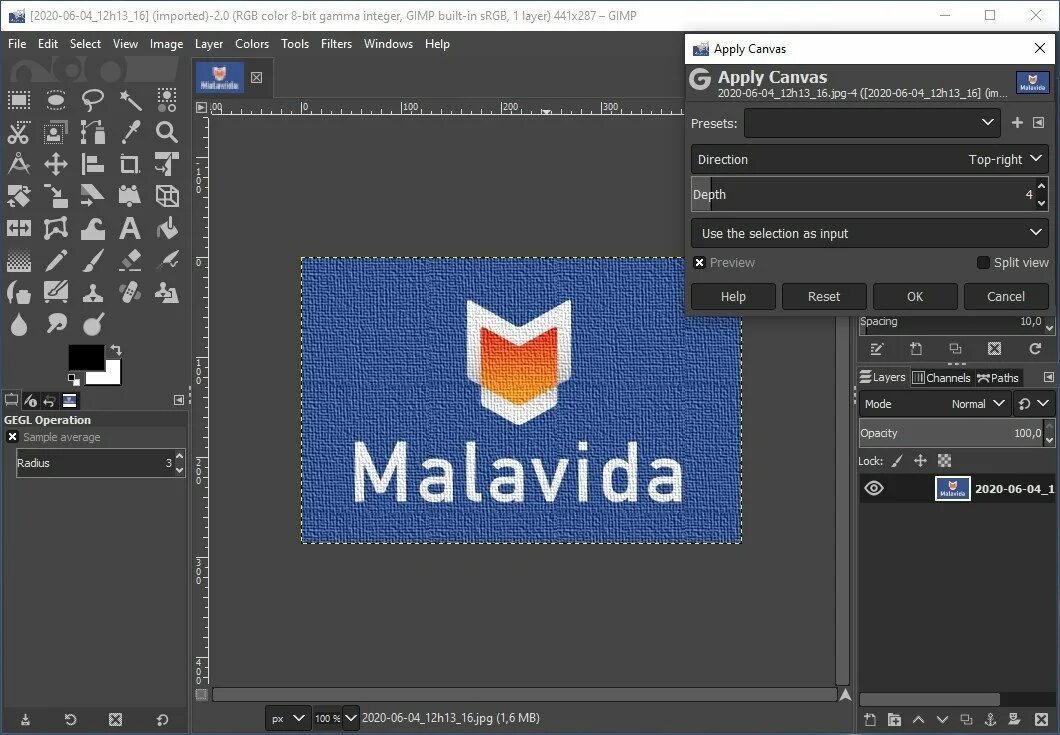Open the 100% zoom dropdown
This screenshot has width=1060, height=735.
pyautogui.click(x=350, y=718)
